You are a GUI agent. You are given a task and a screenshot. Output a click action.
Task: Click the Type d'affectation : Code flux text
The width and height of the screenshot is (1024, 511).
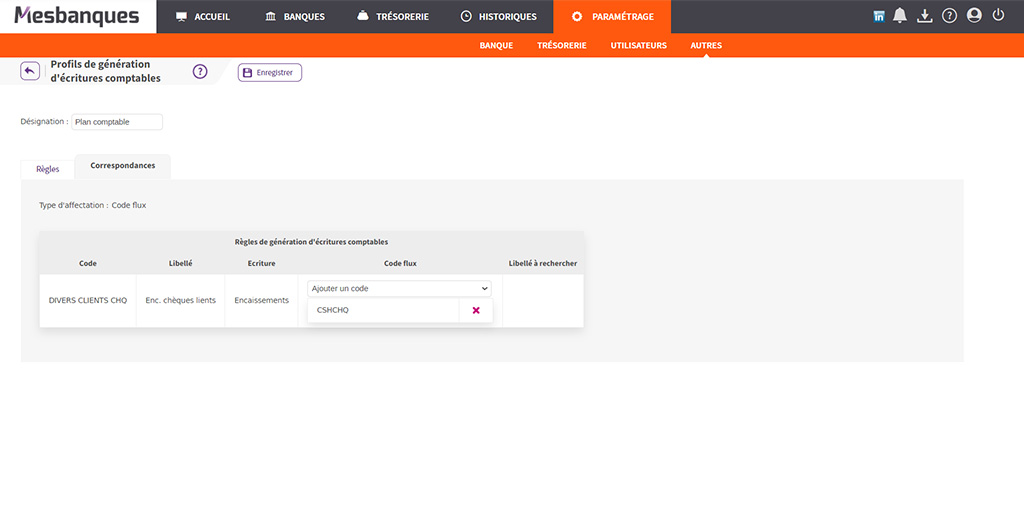(93, 205)
